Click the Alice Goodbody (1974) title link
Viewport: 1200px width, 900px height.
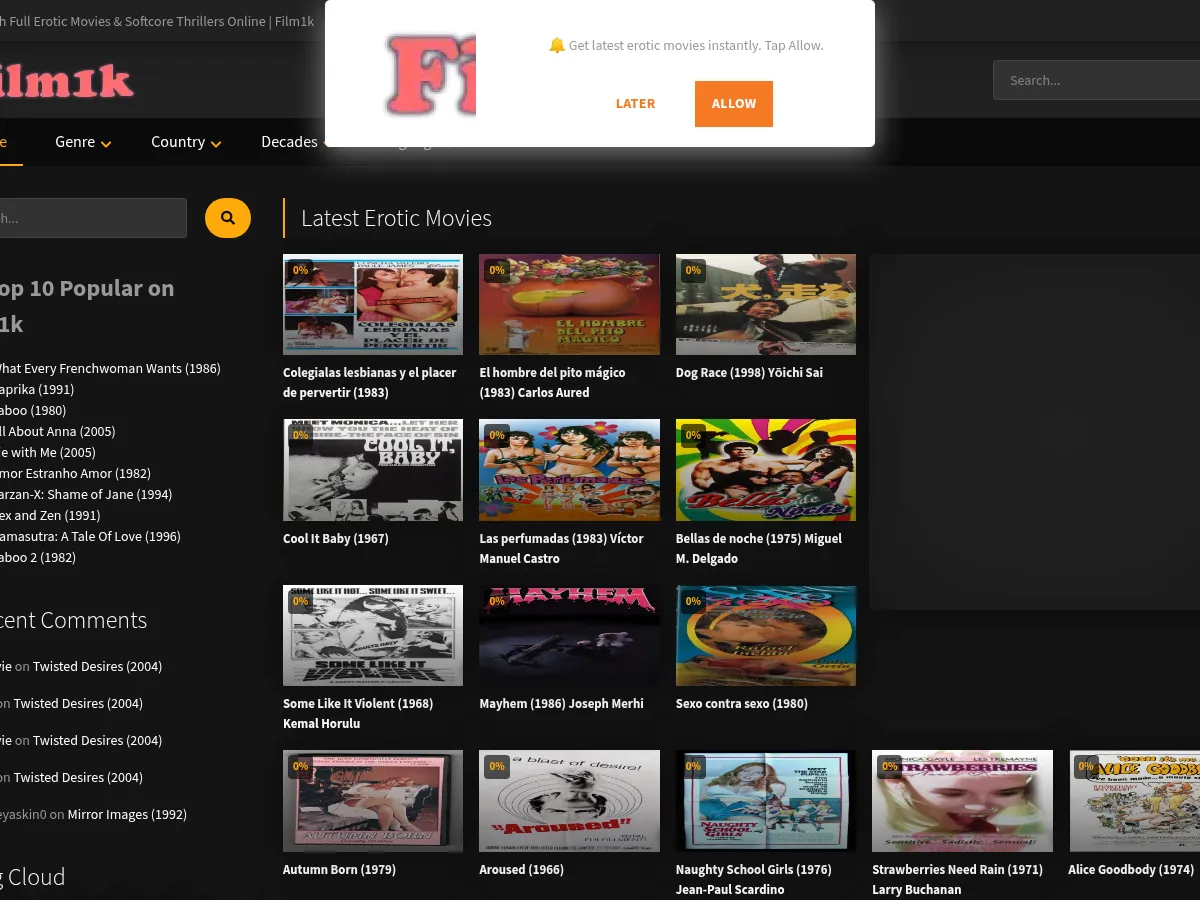pos(1131,870)
